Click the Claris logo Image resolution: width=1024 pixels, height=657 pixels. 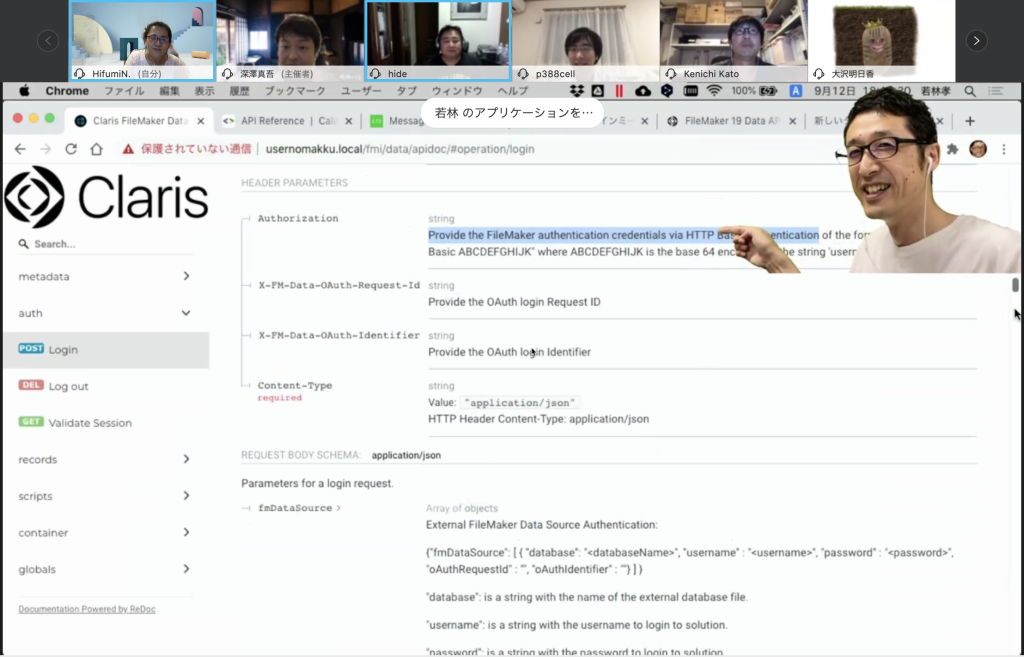(x=106, y=197)
